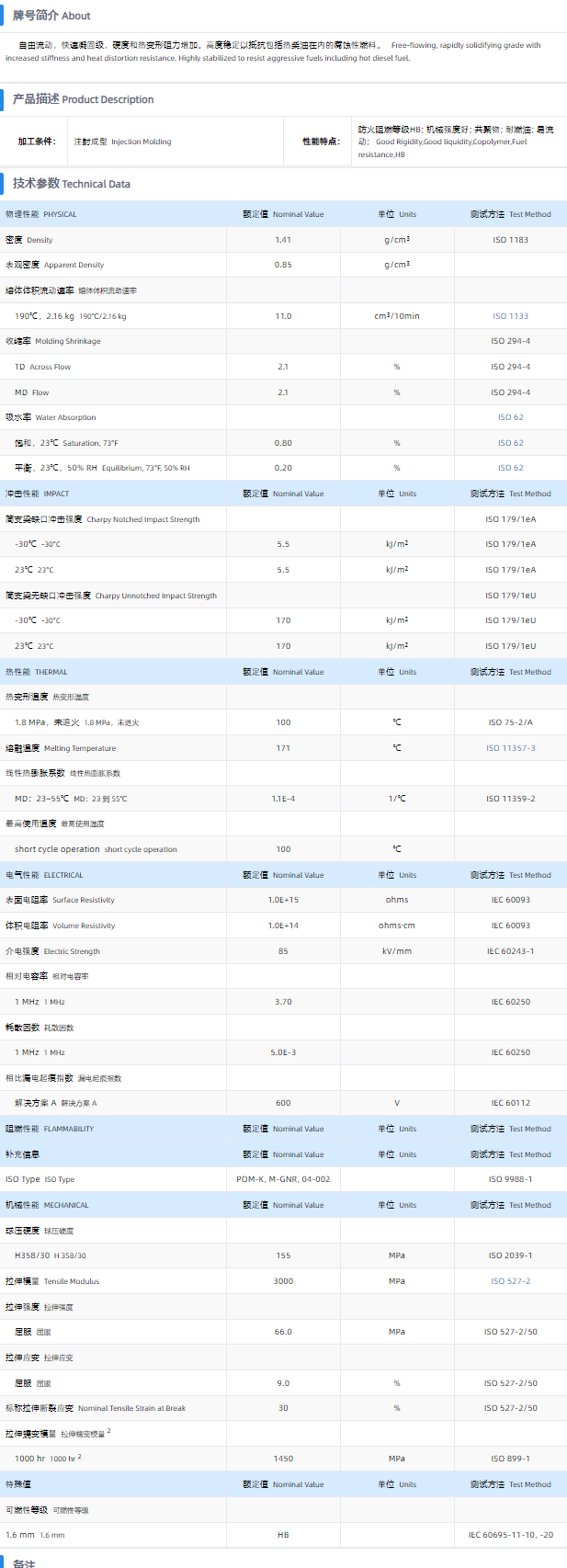Click the Density value 1.41
This screenshot has width=567, height=1568.
(283, 240)
